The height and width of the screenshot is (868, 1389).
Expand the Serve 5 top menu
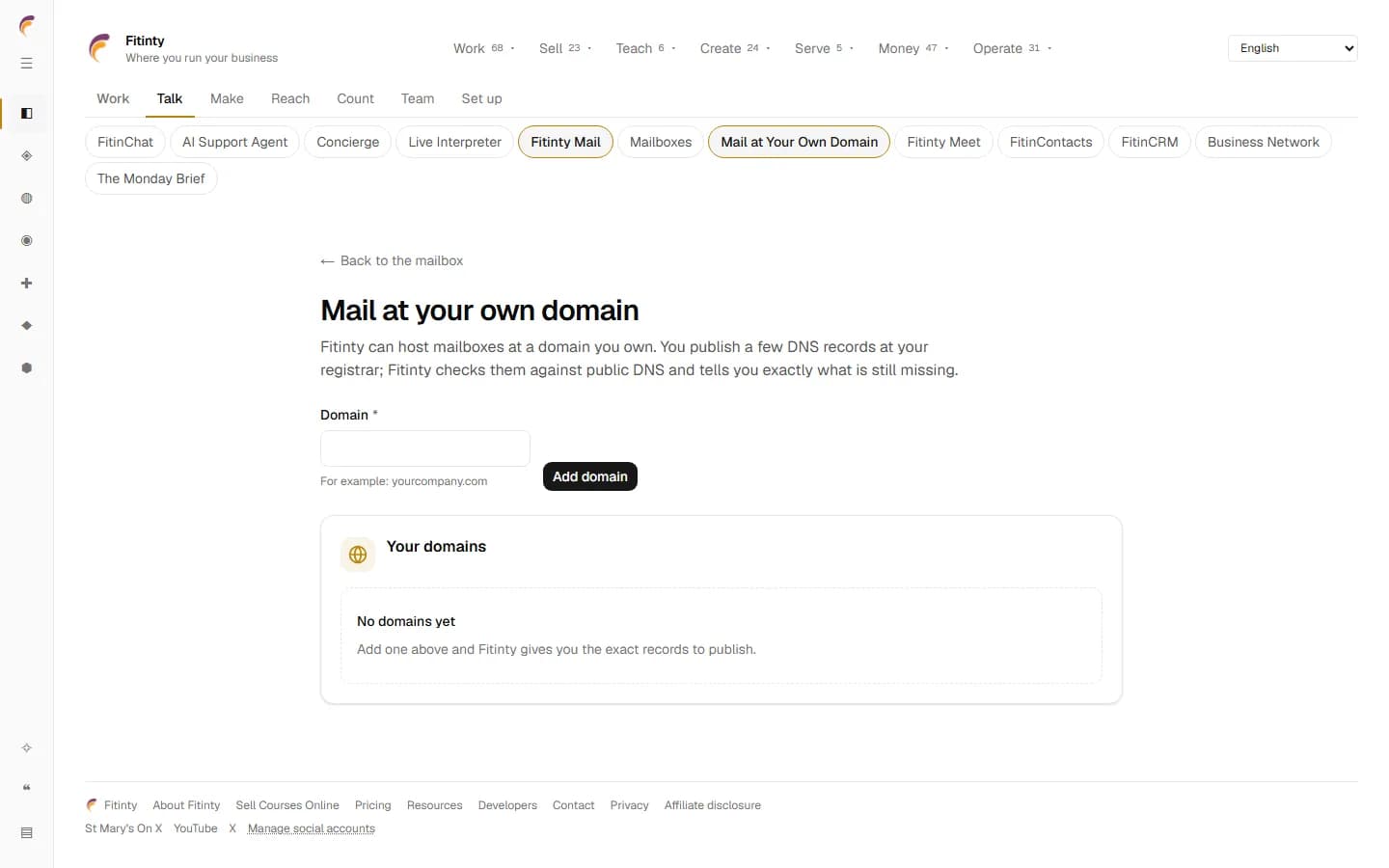[x=824, y=48]
